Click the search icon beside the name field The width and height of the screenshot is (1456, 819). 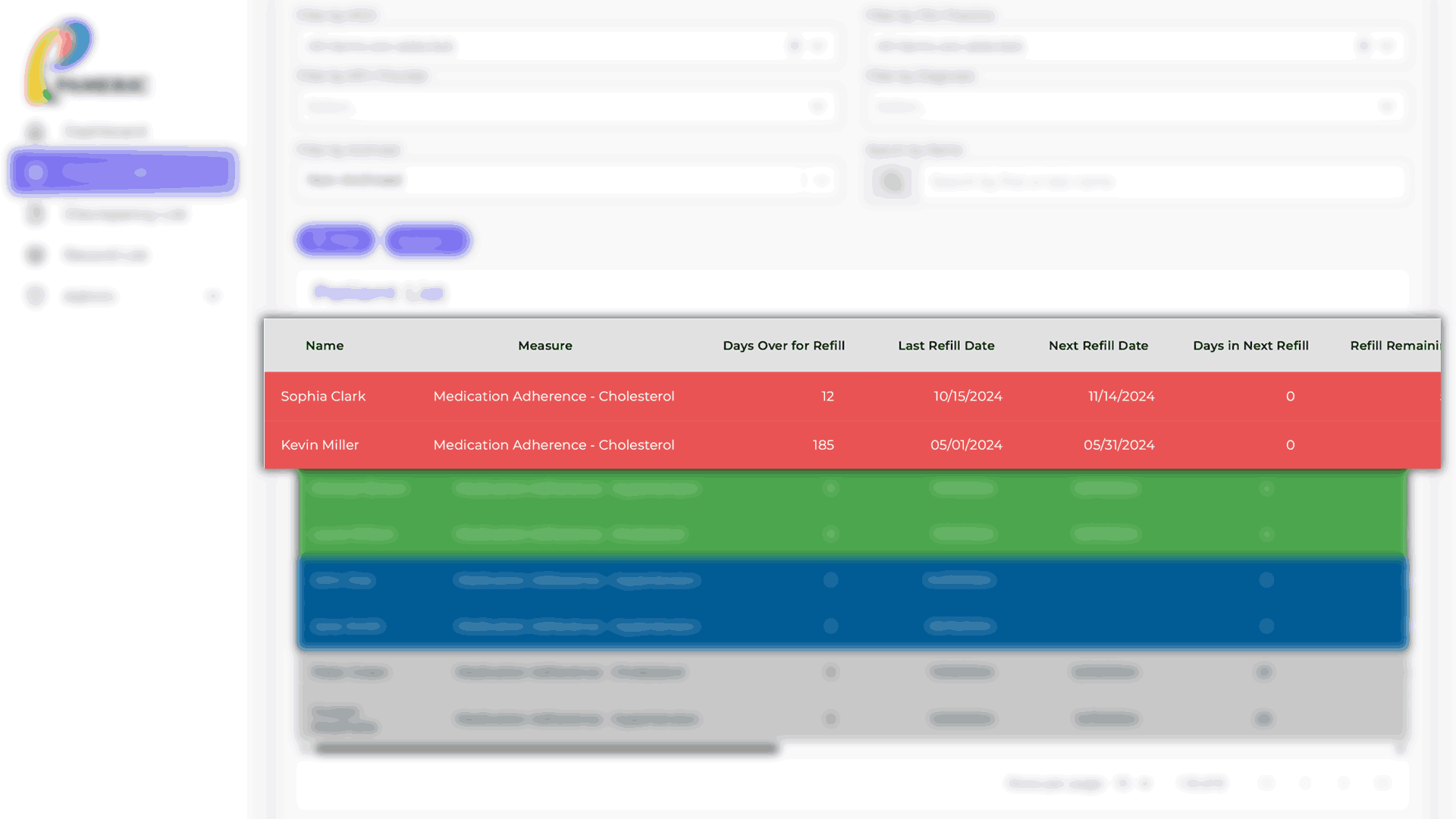click(892, 182)
